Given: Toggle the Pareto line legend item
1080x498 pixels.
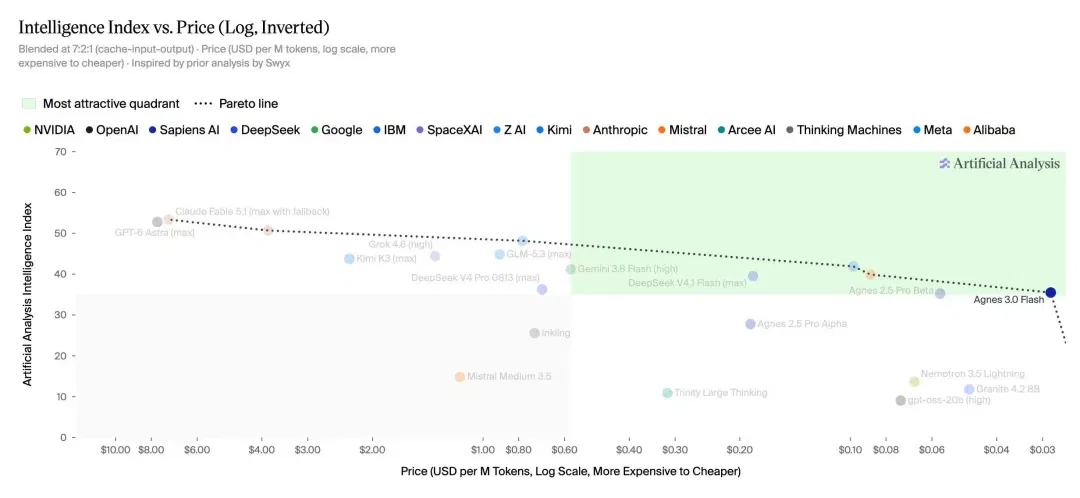Looking at the screenshot, I should pyautogui.click(x=236, y=104).
